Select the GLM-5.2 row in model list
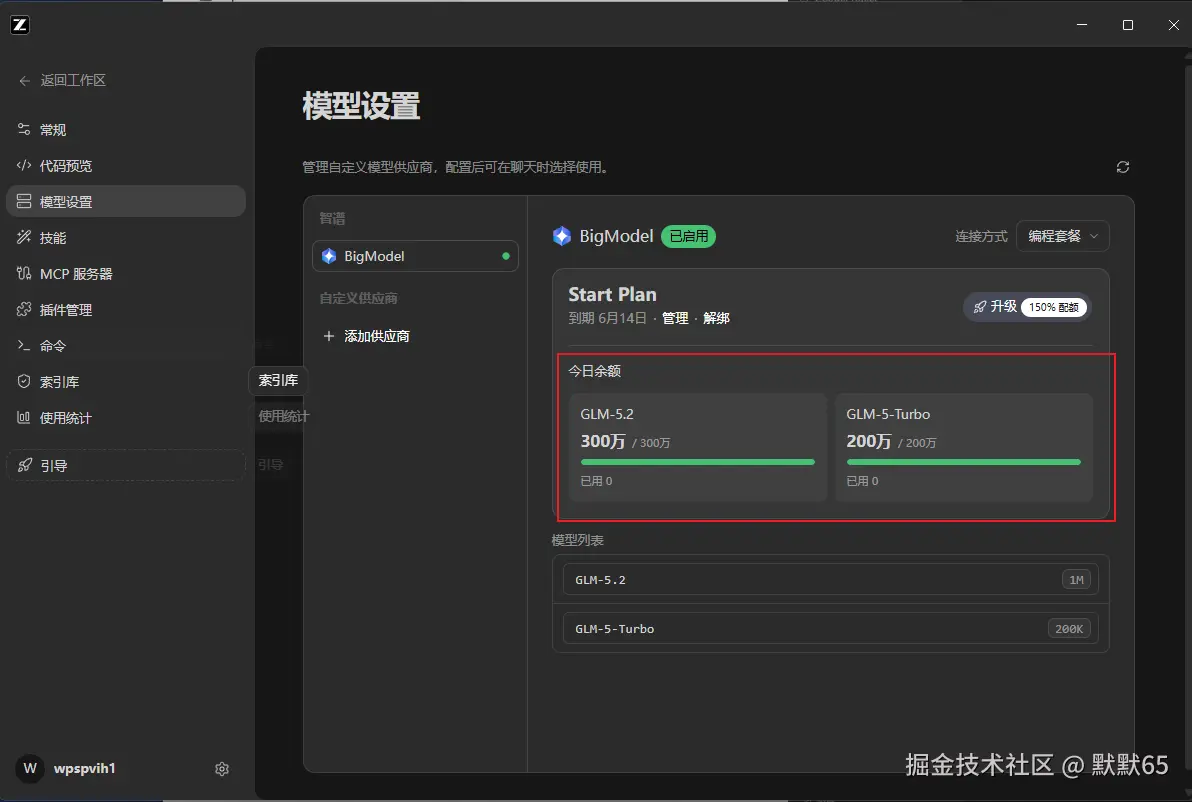This screenshot has height=802, width=1192. coord(831,580)
